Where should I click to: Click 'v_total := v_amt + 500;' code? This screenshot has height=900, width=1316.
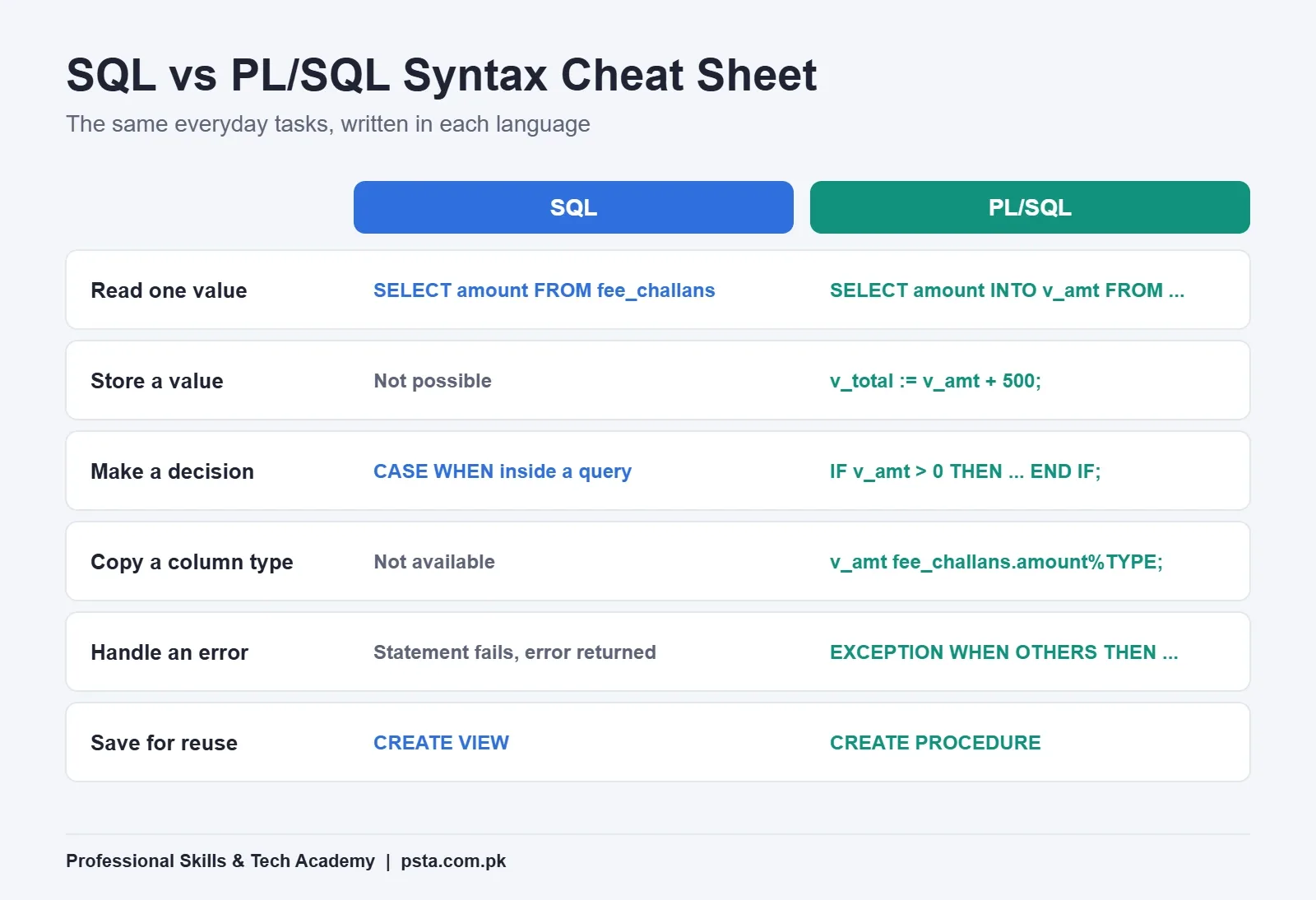point(935,381)
